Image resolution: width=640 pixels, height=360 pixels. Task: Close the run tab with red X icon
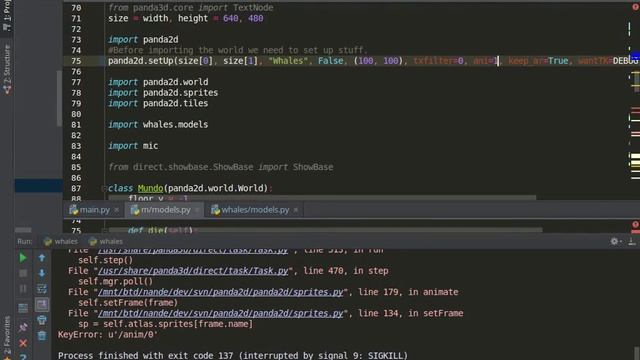23,343
